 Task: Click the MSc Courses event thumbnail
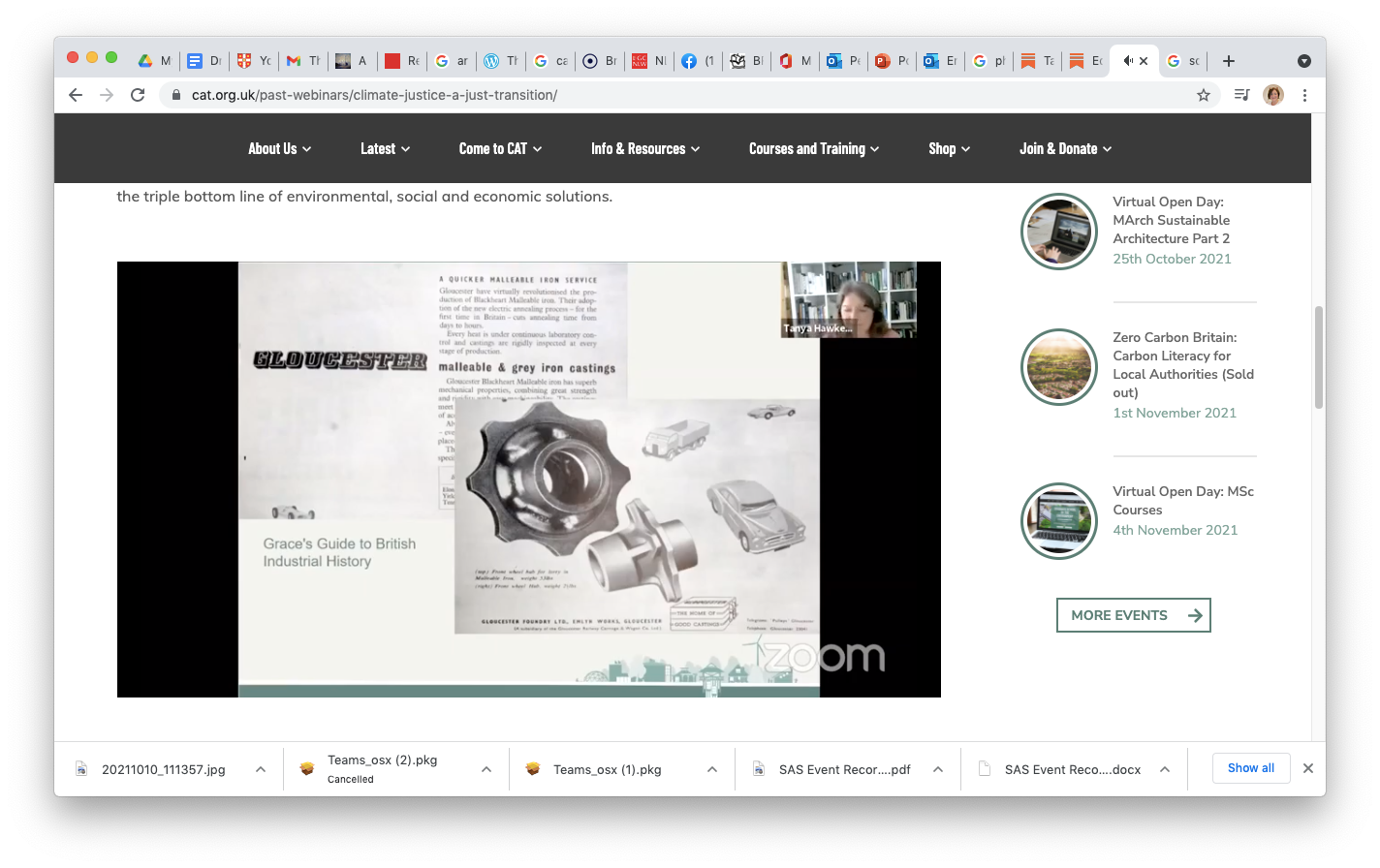pyautogui.click(x=1059, y=521)
